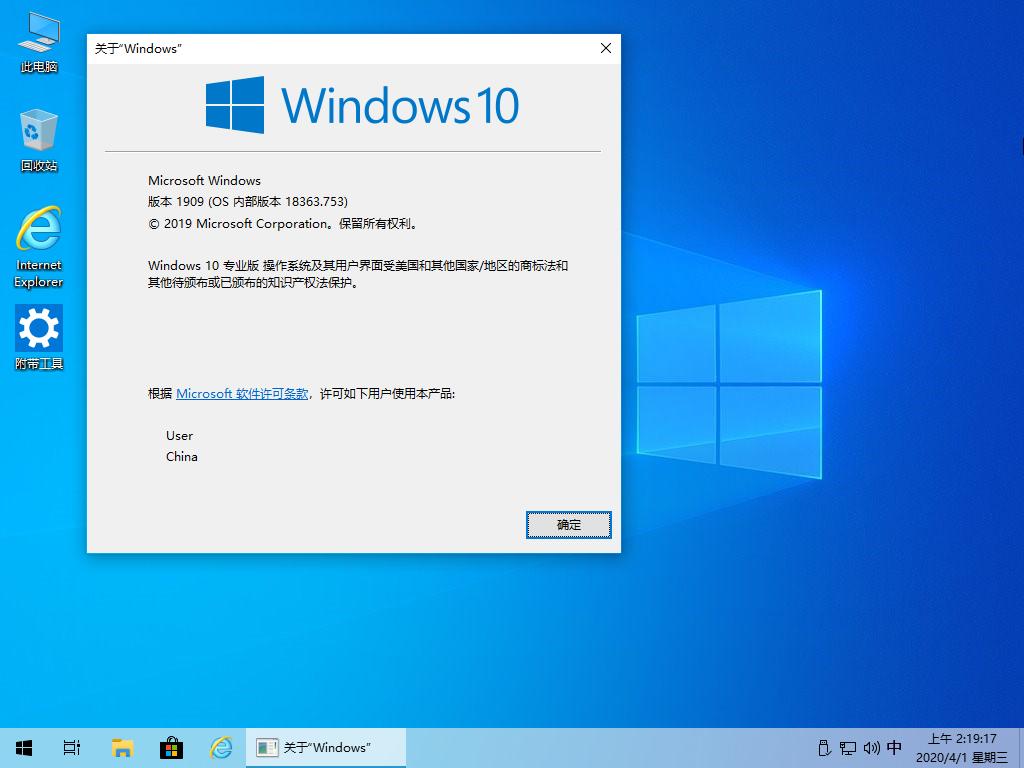Select the 附带工具 gear desktop icon
1024x768 pixels.
39,338
